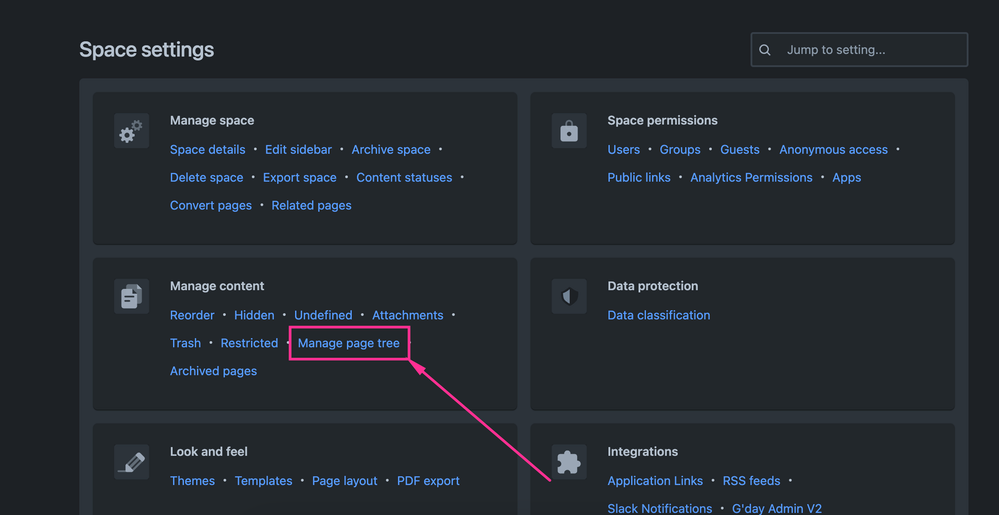This screenshot has height=515, width=999.
Task: Click the Look and feel section title
Action: (x=209, y=452)
